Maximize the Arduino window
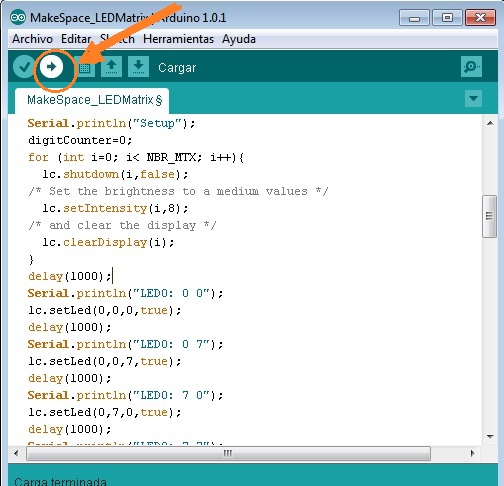 pos(447,18)
